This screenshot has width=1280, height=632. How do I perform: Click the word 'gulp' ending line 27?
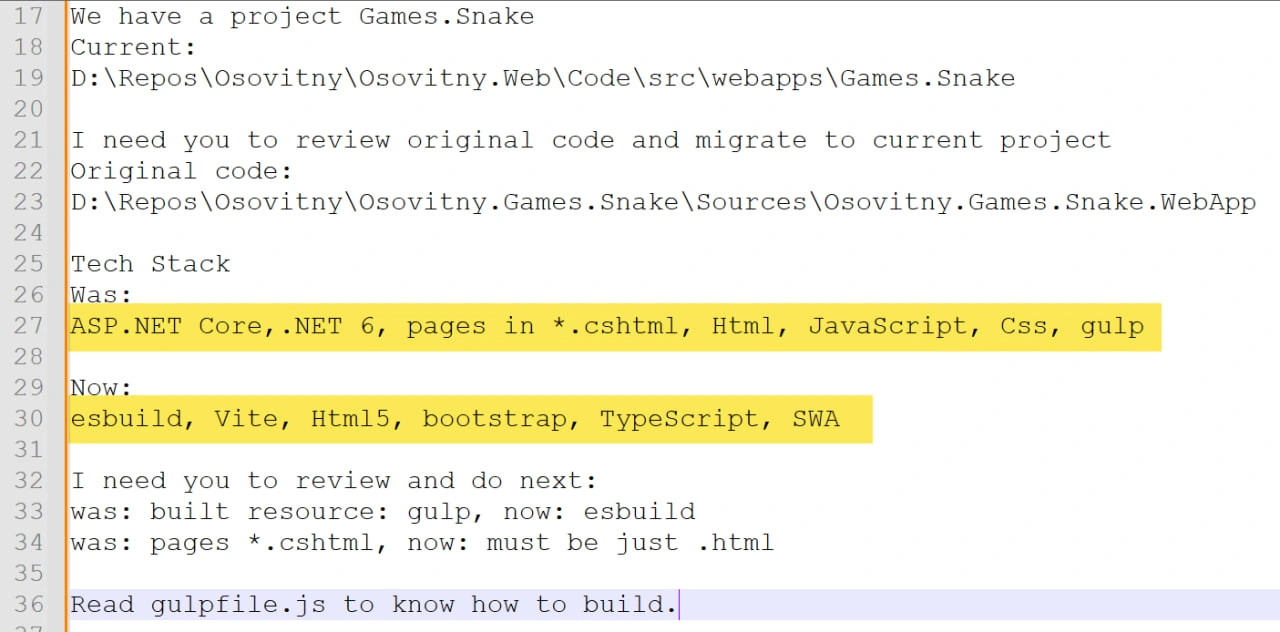(x=1112, y=327)
